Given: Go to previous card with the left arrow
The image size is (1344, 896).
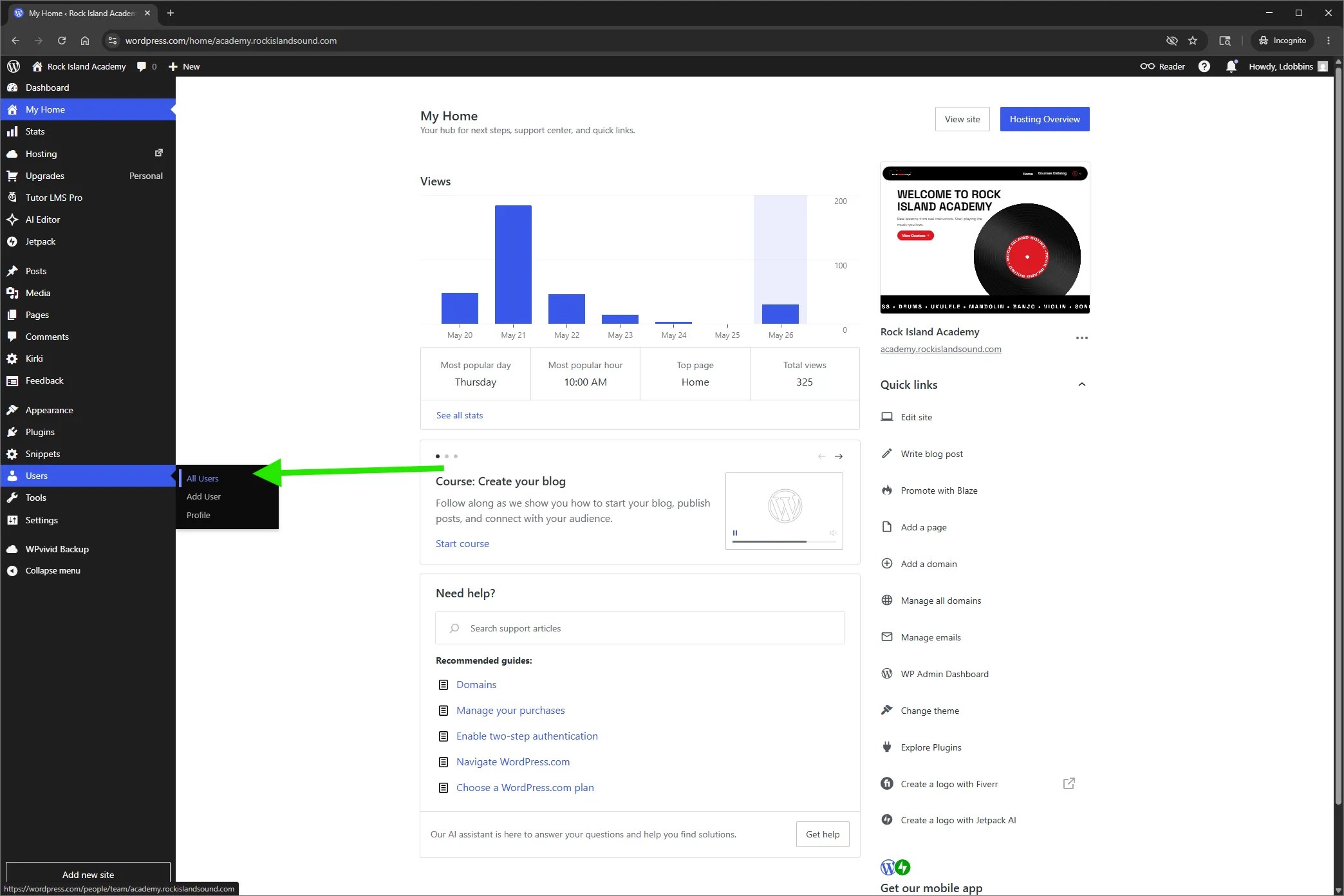Looking at the screenshot, I should pyautogui.click(x=822, y=456).
